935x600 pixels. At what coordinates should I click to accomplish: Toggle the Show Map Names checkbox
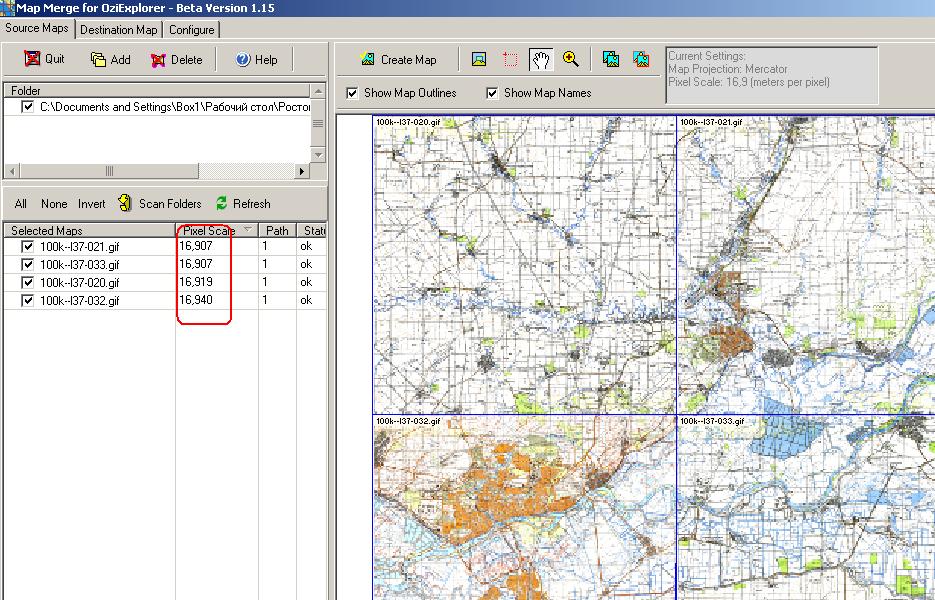[x=492, y=93]
